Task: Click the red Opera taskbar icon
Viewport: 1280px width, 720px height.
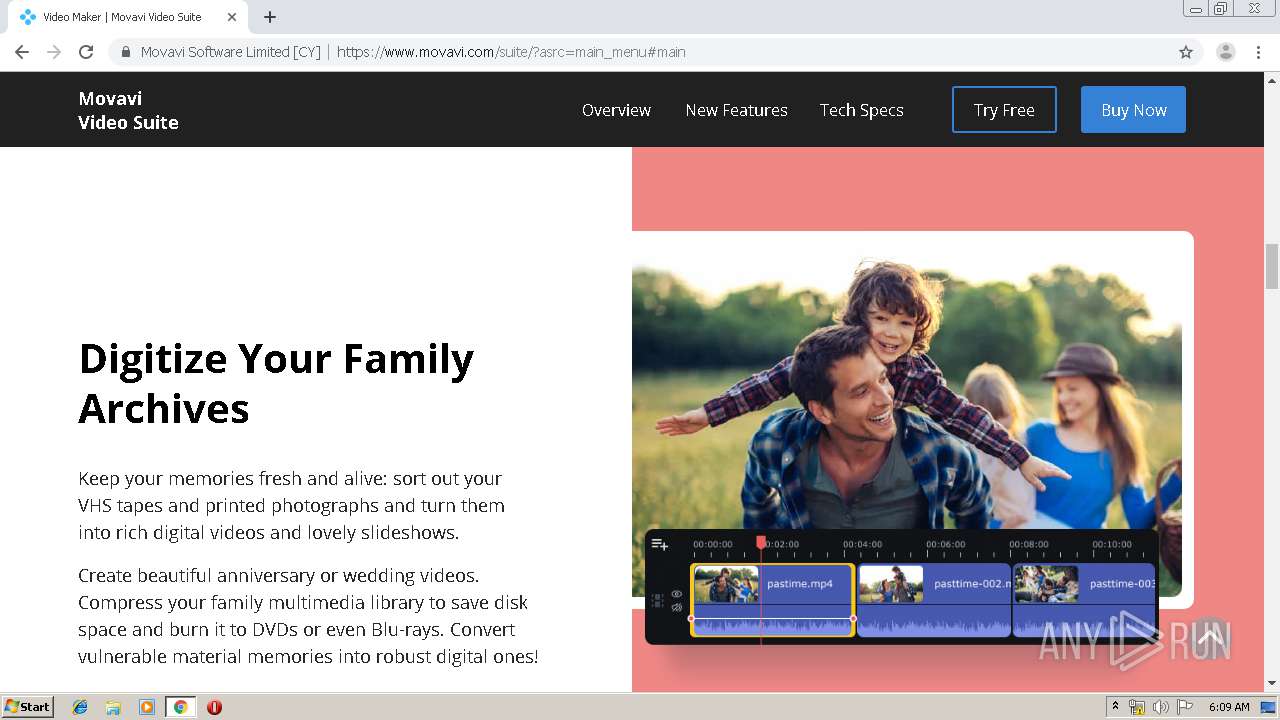Action: (214, 707)
